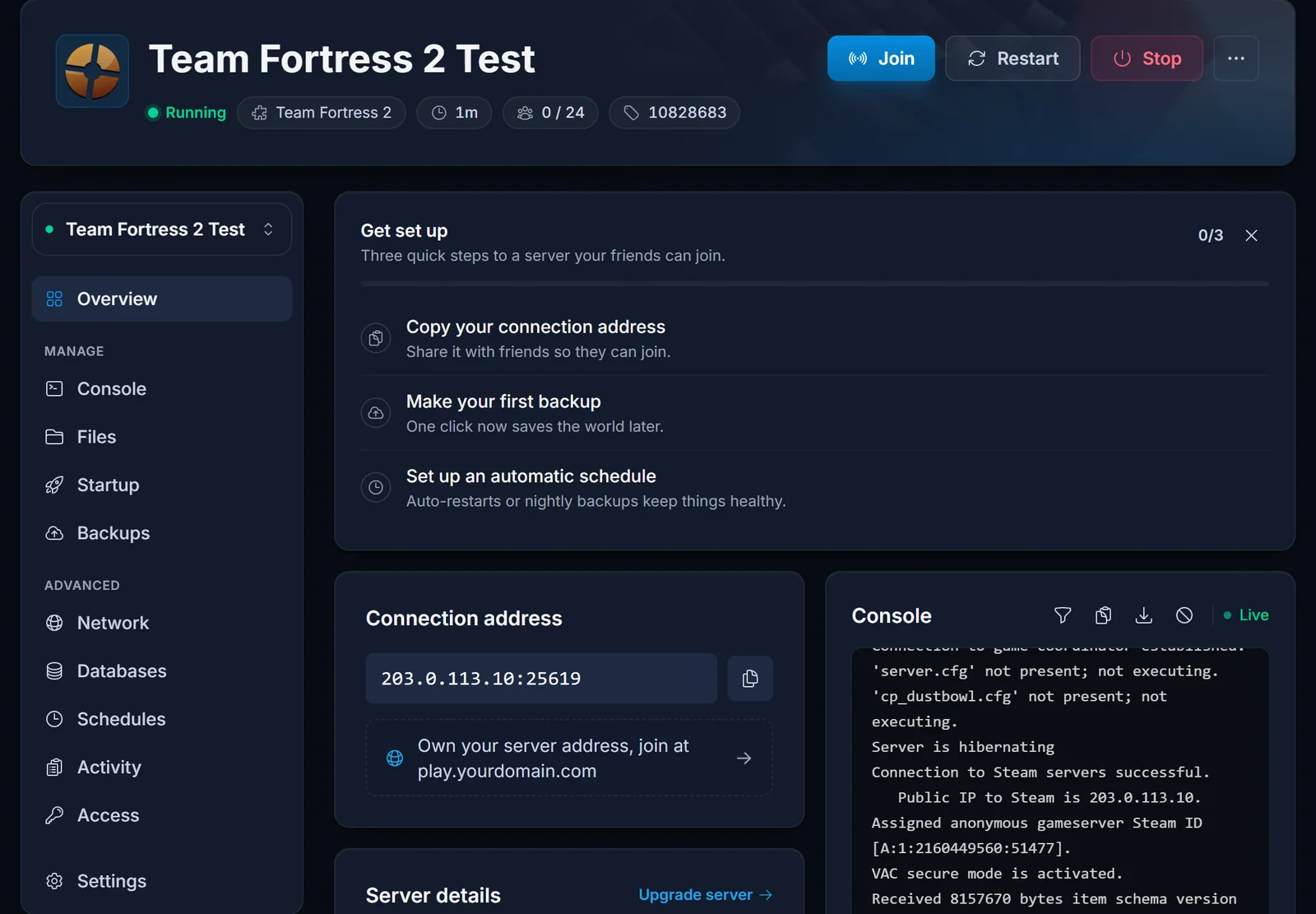This screenshot has width=1316, height=914.
Task: Click the 1m uptime badge
Action: [454, 113]
